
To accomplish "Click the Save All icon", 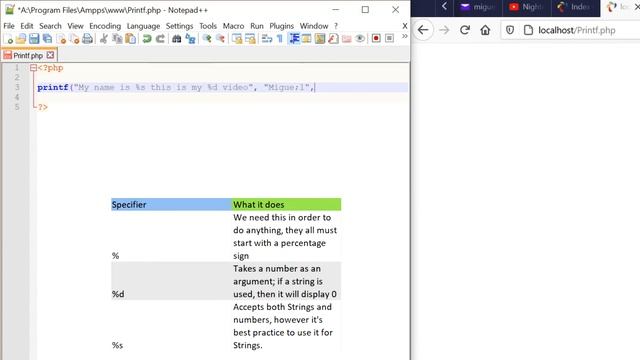I will (47, 39).
